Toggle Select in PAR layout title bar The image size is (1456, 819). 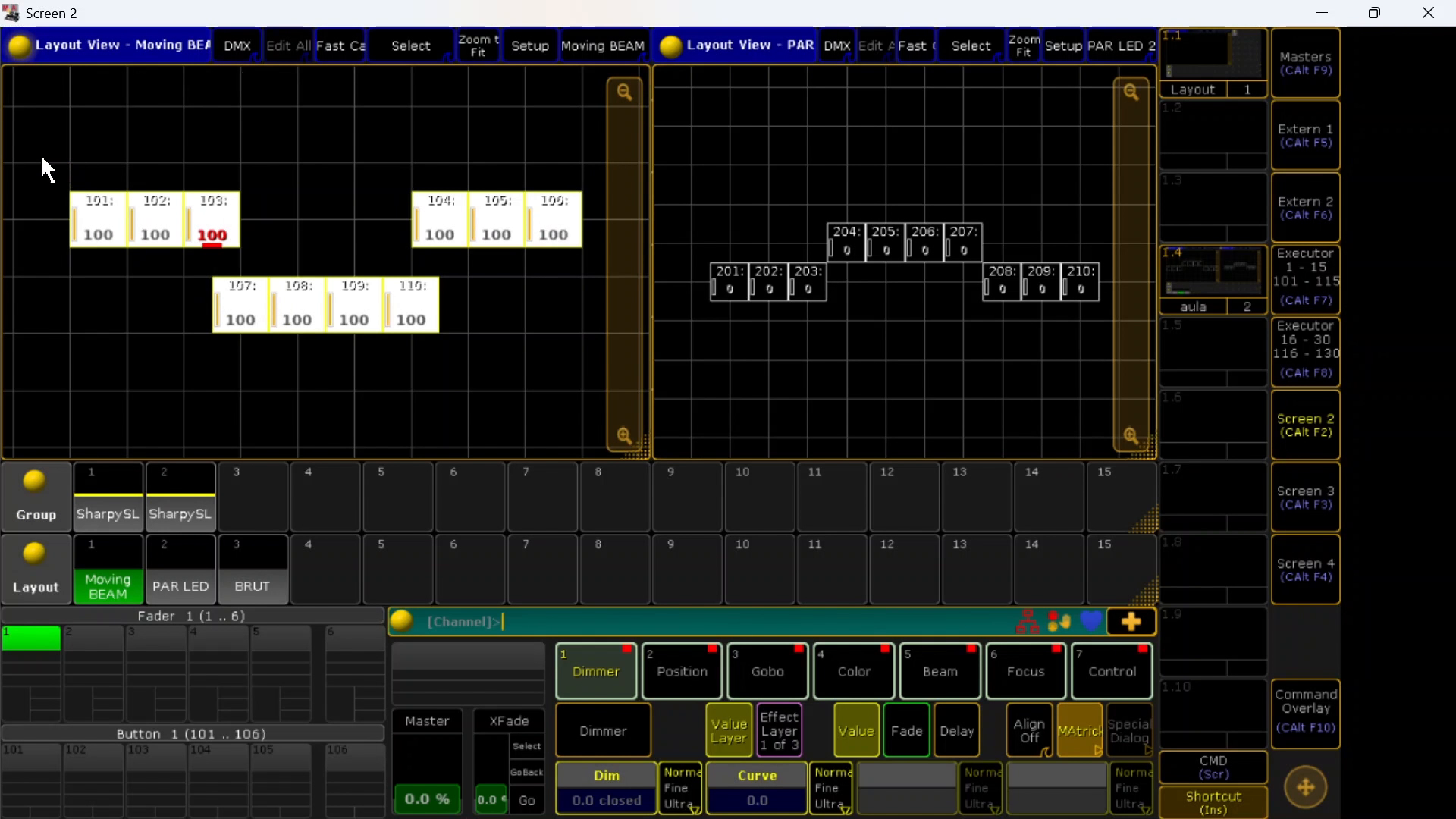(971, 46)
